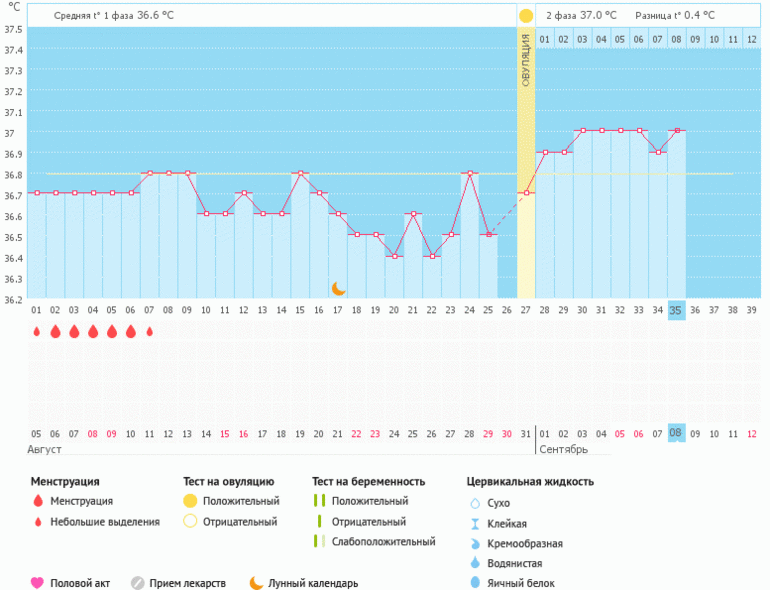Click the moon icon on cycle day 17
This screenshot has height=590, width=770.
tap(339, 288)
